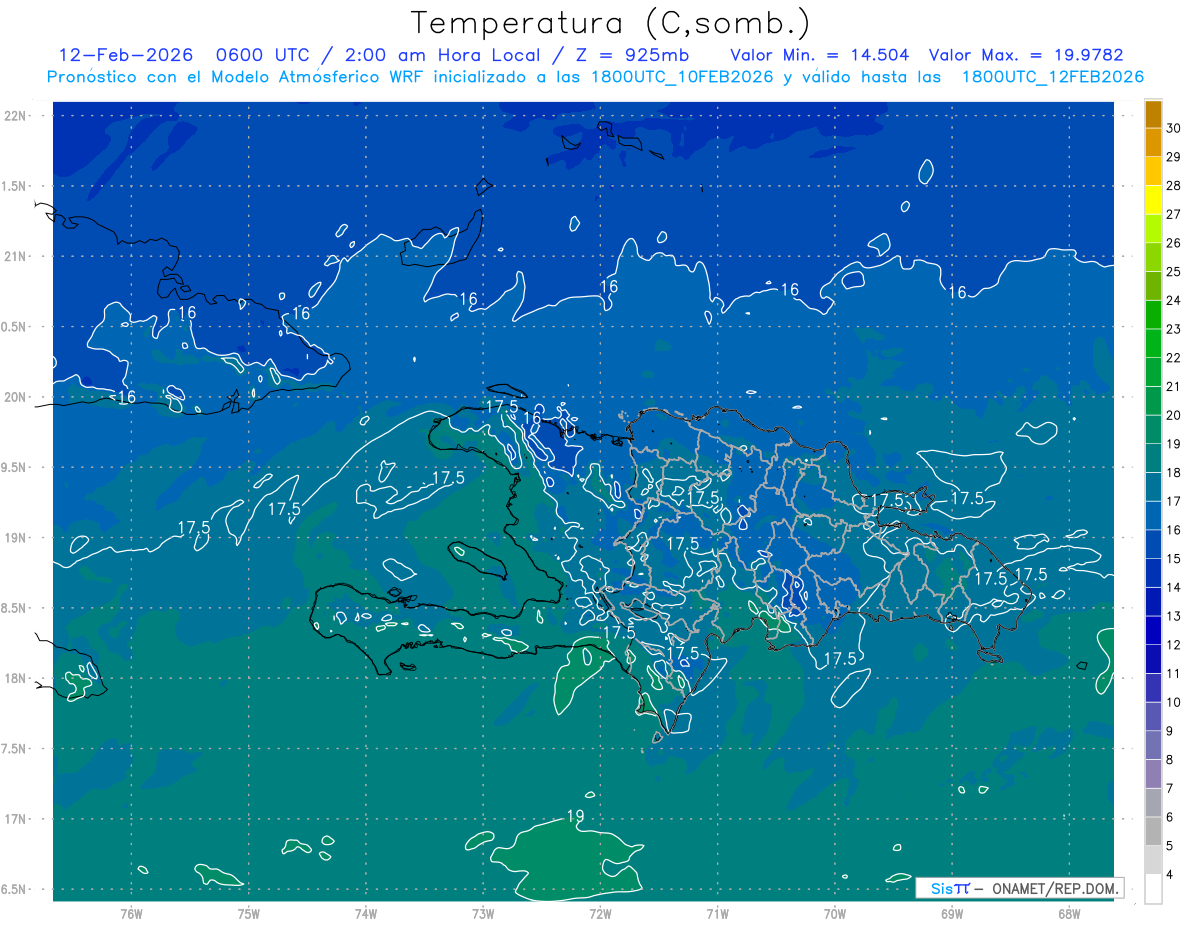The height and width of the screenshot is (927, 1200).
Task: Click the title "Temperatura (C,somb.)"
Action: [x=611, y=23]
